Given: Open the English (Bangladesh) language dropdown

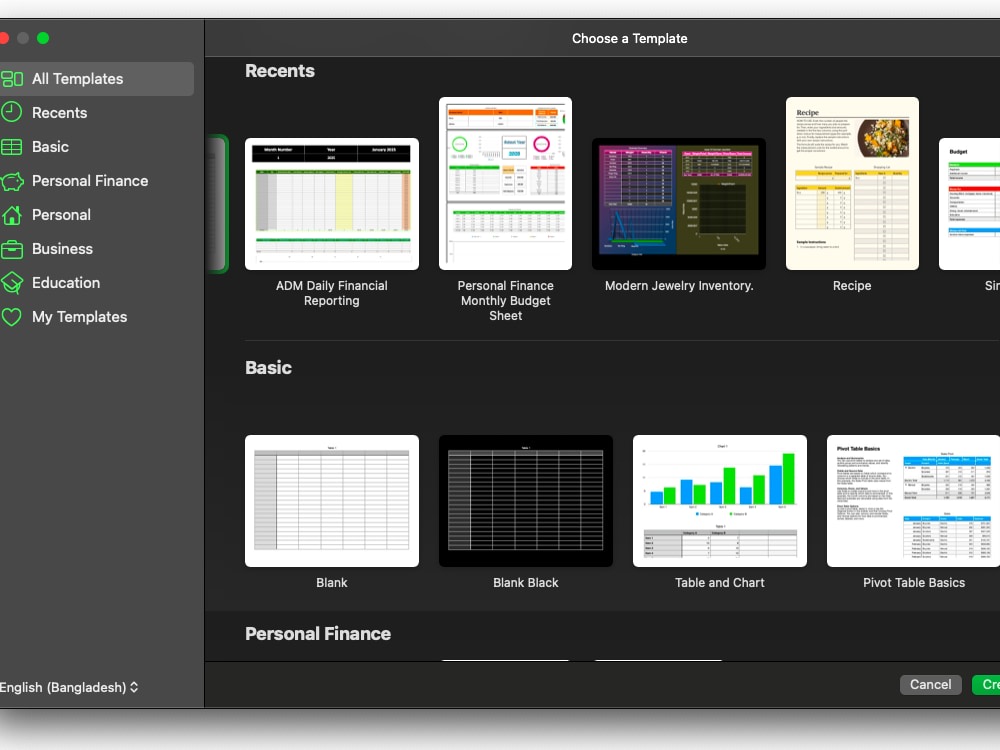Looking at the screenshot, I should click(x=69, y=688).
